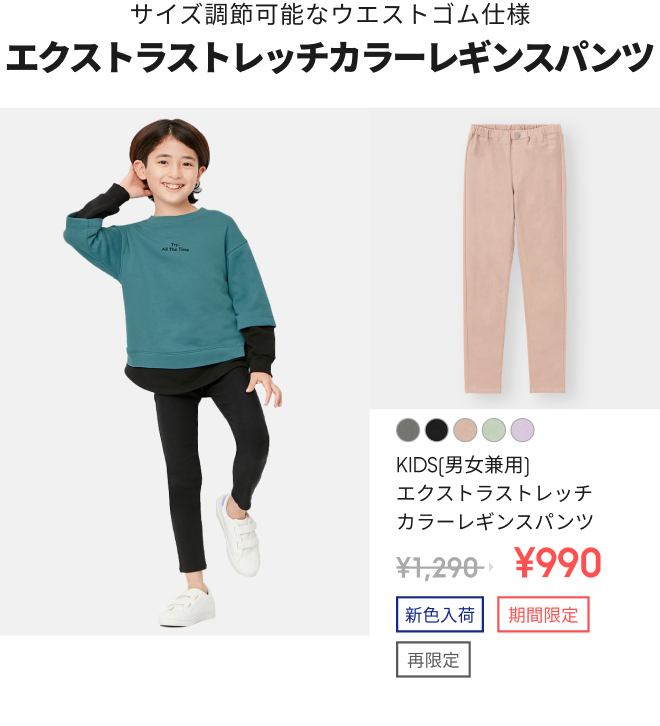Select the black color swatch
The image size is (660, 726).
(x=437, y=430)
